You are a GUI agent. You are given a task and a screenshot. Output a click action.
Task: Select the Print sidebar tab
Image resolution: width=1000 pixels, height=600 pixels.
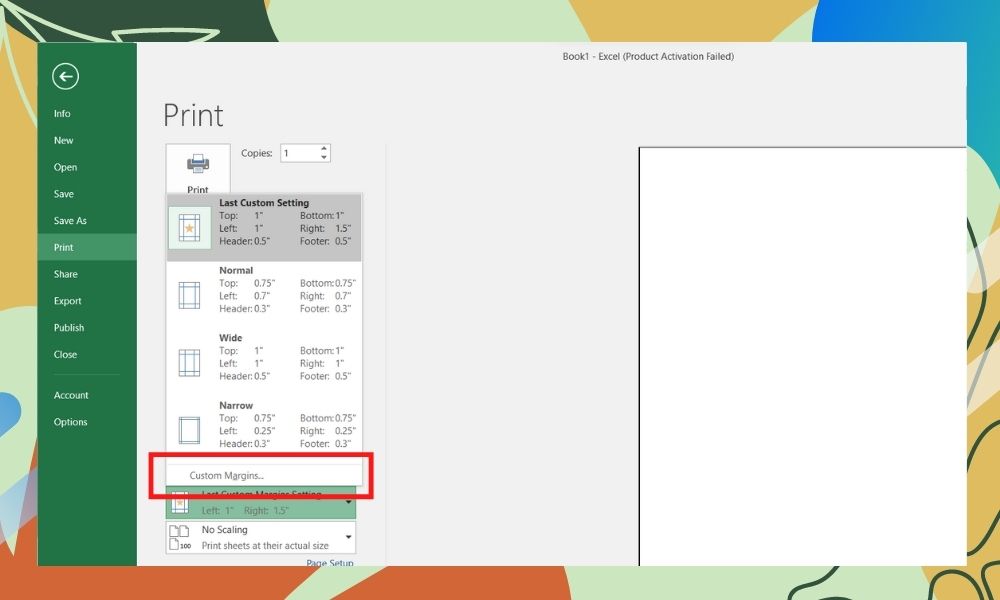click(x=87, y=247)
